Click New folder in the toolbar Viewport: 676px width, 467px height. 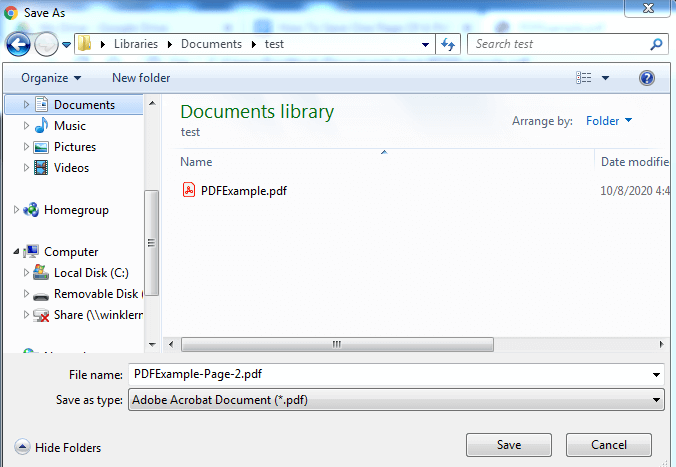pos(141,78)
